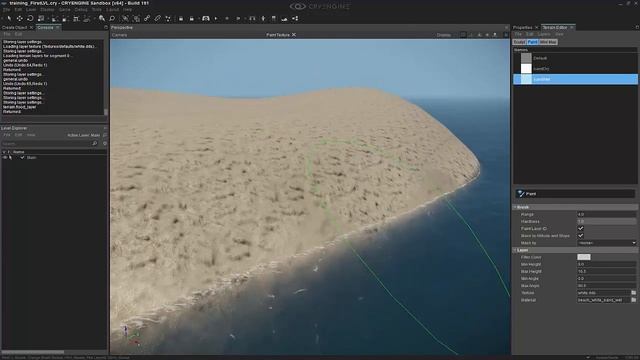Screen dimensions: 640x360
Task: Click the link objects chain icon
Action: (x=147, y=18)
